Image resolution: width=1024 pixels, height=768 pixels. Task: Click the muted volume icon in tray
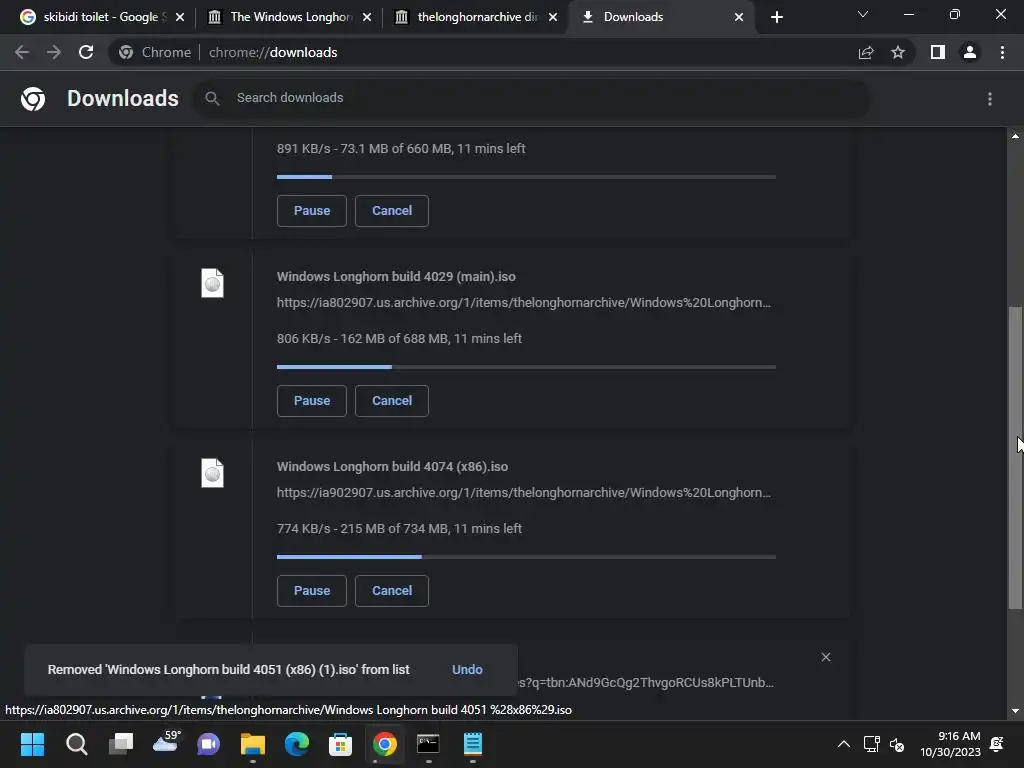point(897,744)
